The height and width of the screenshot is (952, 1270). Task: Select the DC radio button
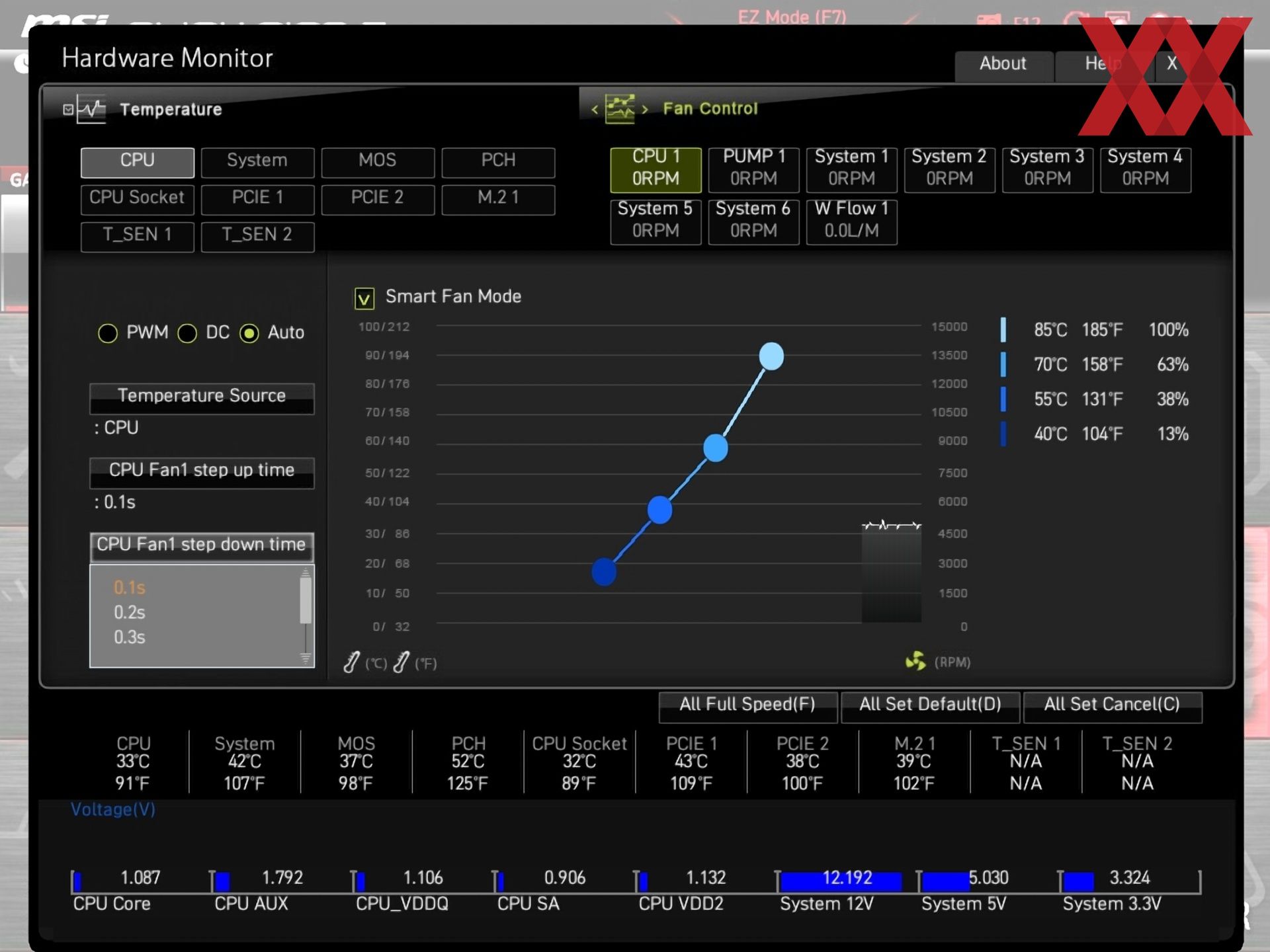coord(187,333)
